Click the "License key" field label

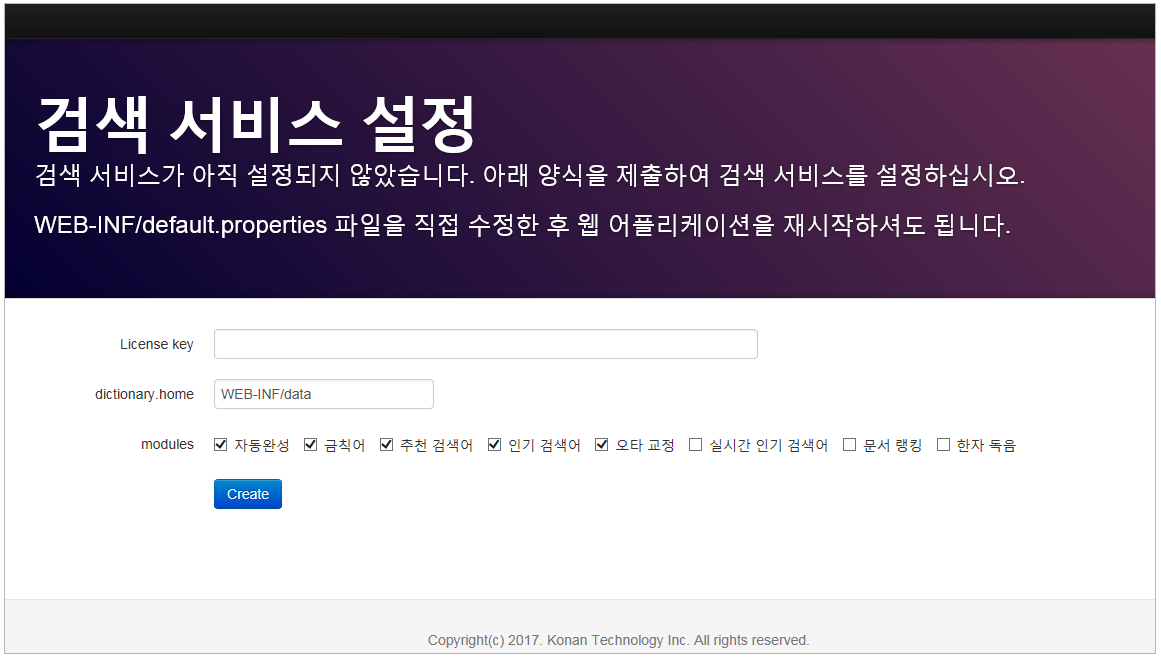click(x=157, y=344)
